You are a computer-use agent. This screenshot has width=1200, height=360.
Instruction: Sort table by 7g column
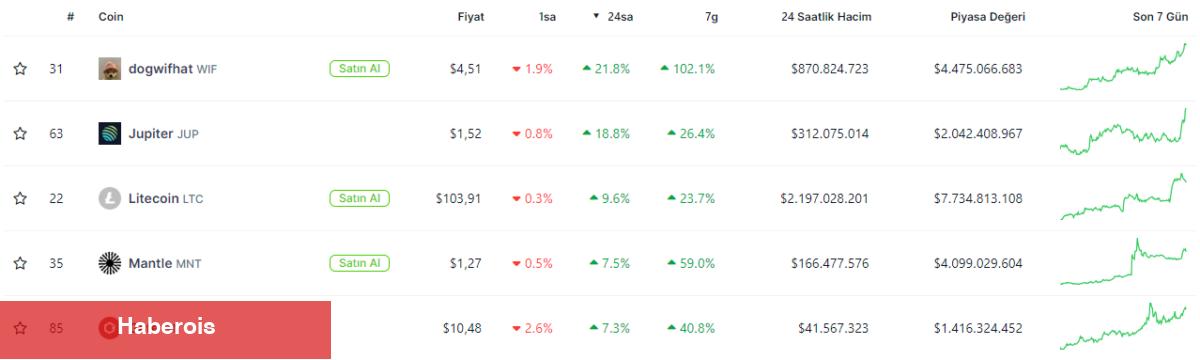point(709,17)
